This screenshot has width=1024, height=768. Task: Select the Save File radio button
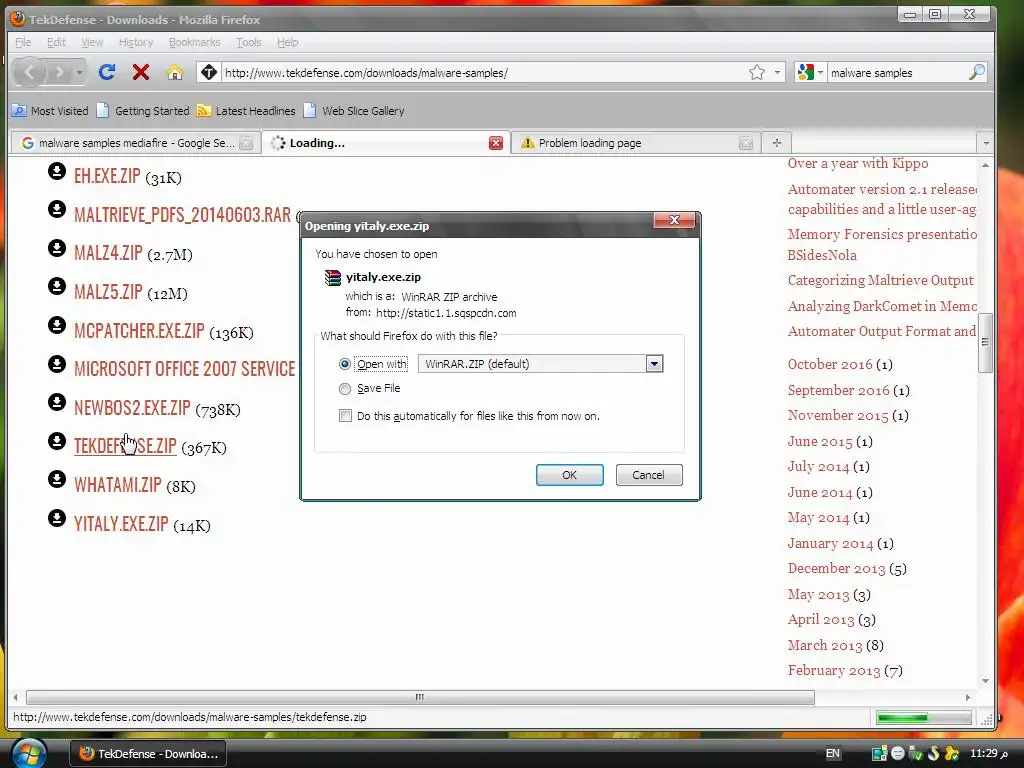(345, 389)
